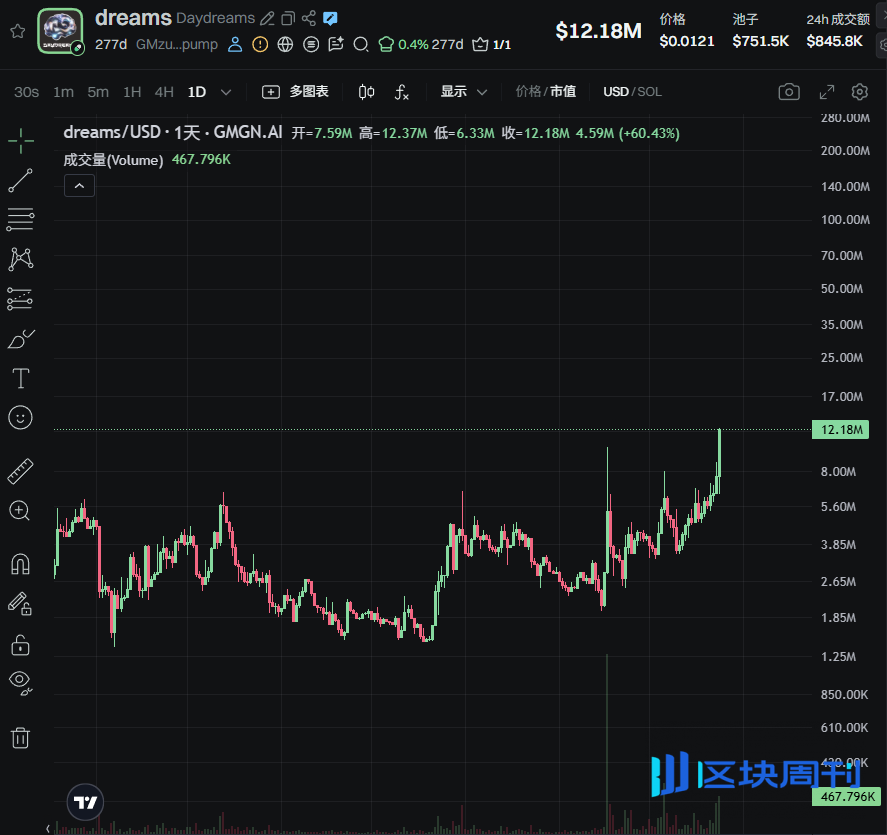Select the trend line drawing tool

tap(20, 181)
